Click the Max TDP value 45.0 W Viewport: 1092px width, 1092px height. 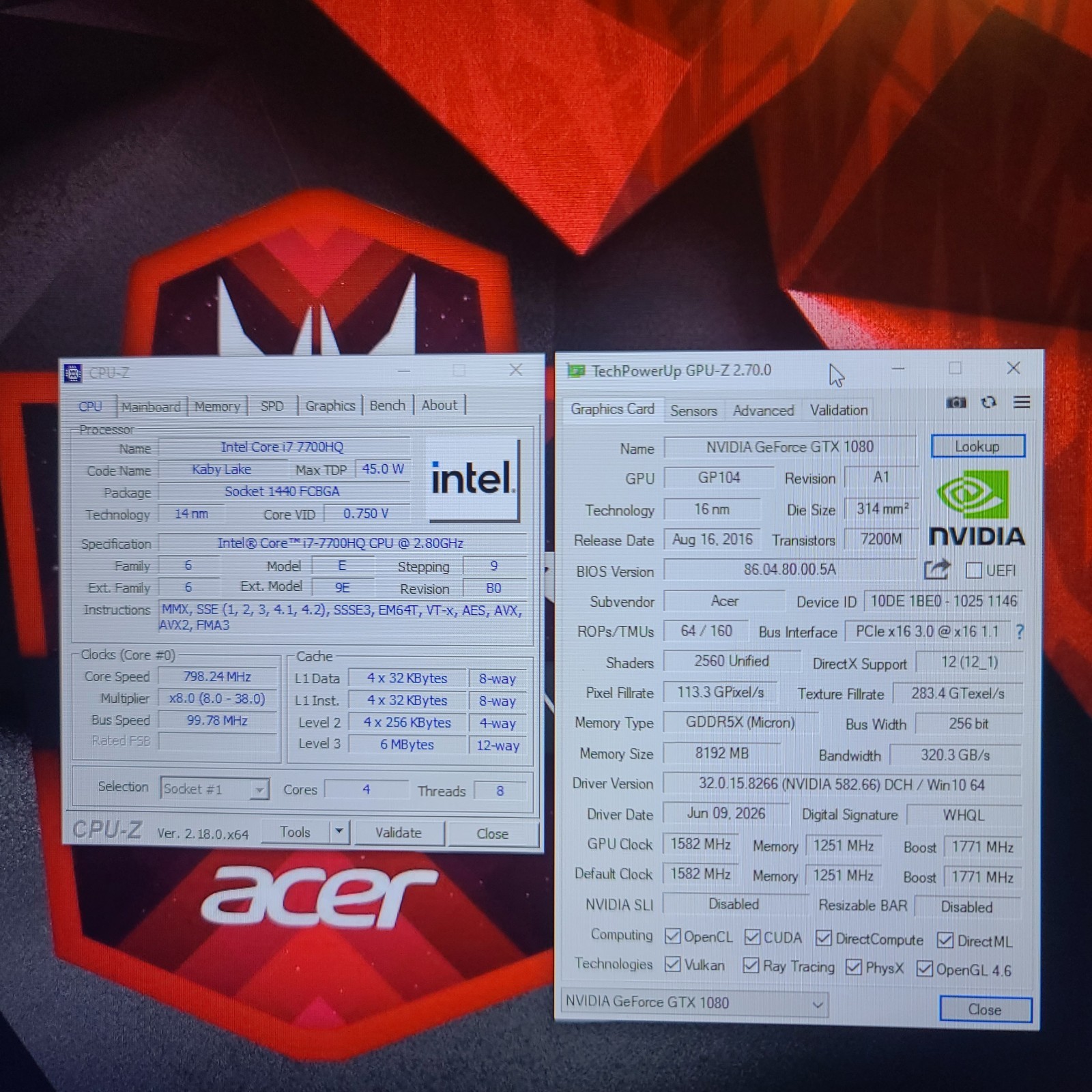coord(382,469)
